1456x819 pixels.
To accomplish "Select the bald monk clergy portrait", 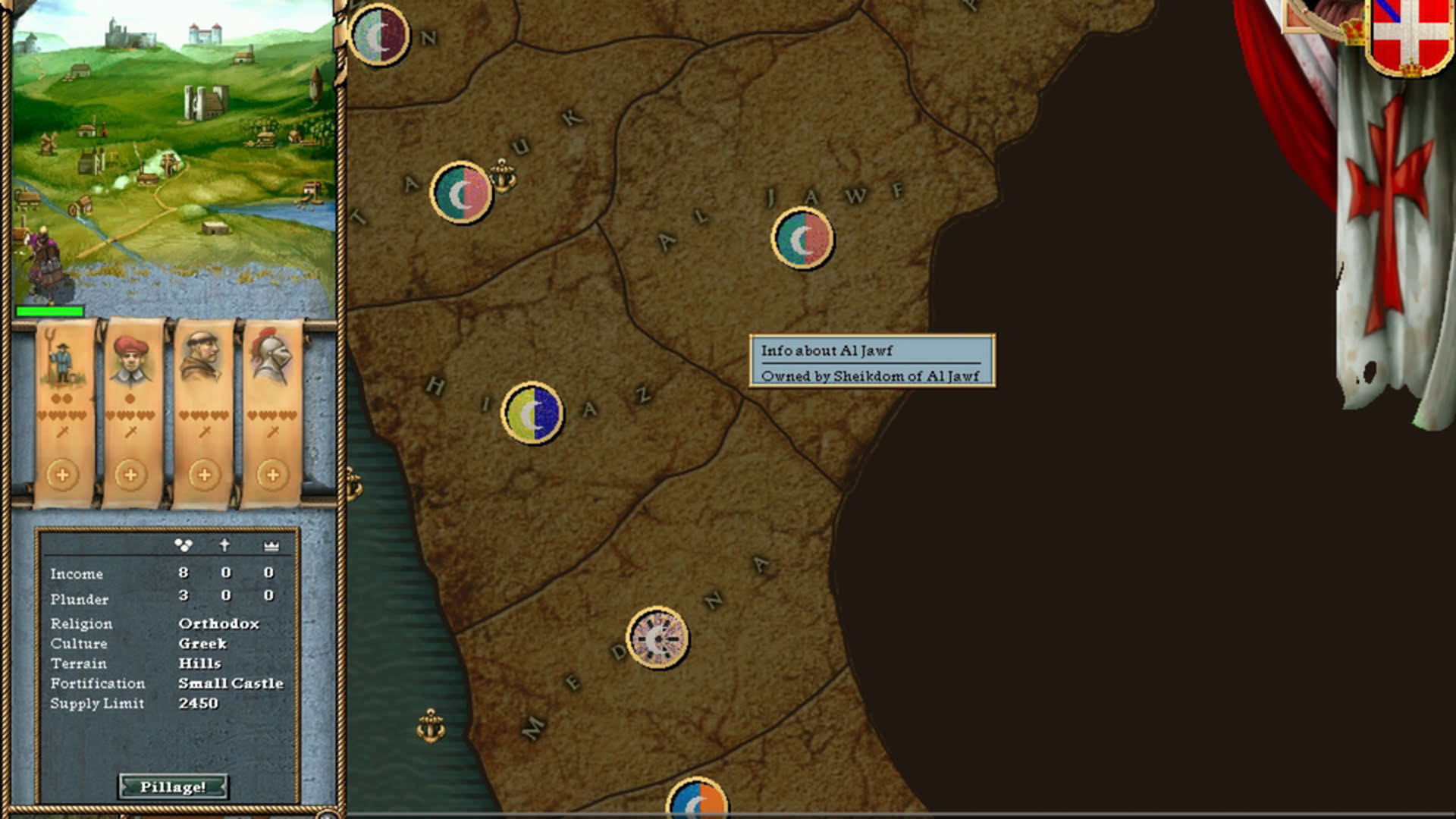I will tap(202, 356).
